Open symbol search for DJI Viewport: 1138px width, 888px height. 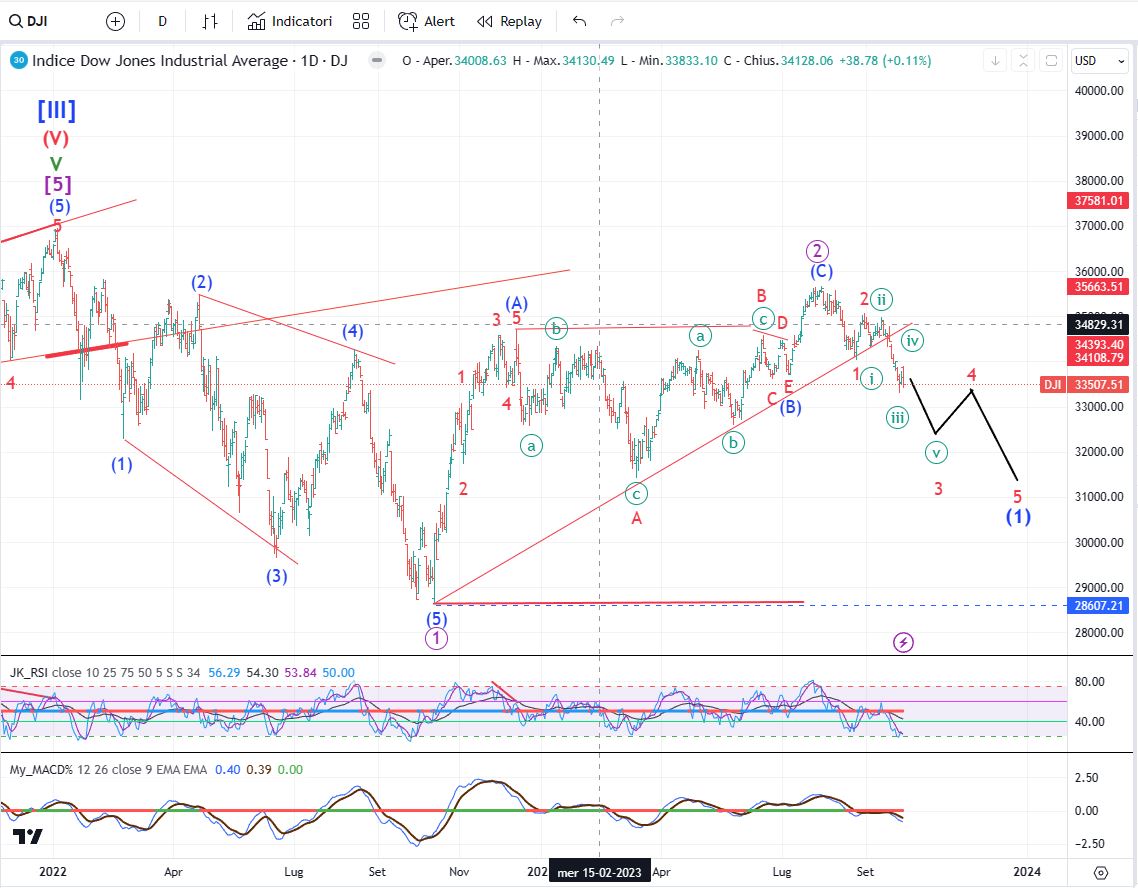click(x=29, y=21)
